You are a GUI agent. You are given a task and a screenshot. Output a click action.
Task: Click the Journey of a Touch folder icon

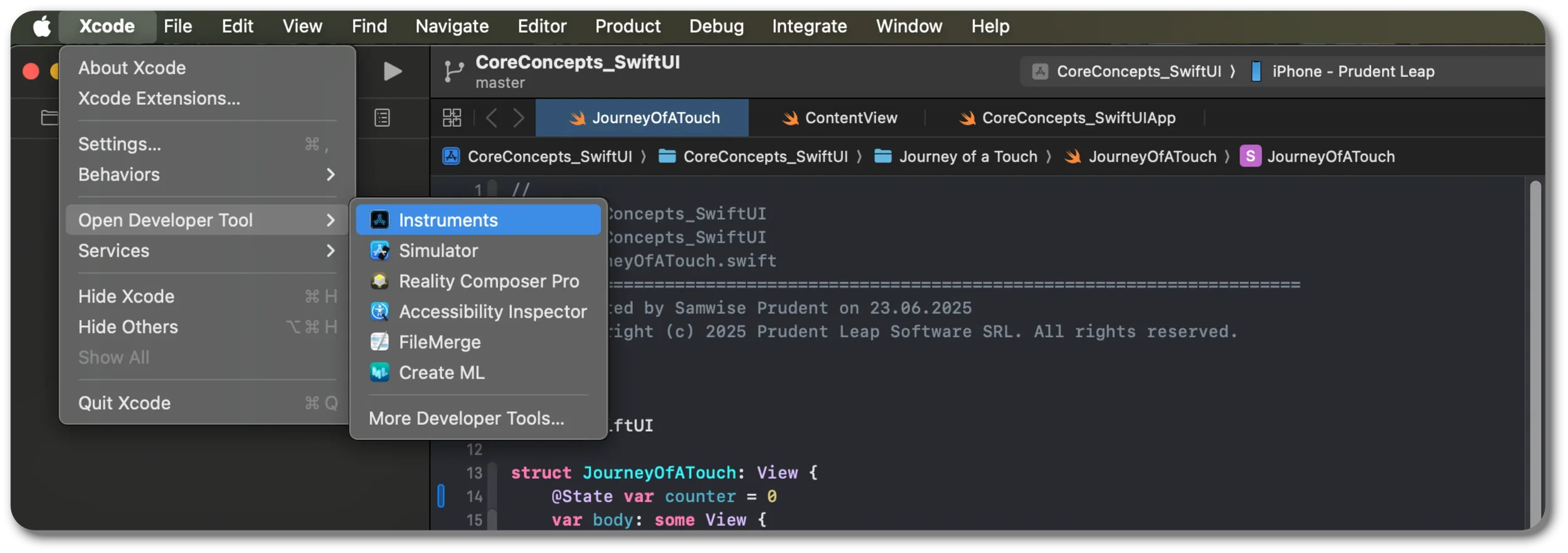click(882, 156)
